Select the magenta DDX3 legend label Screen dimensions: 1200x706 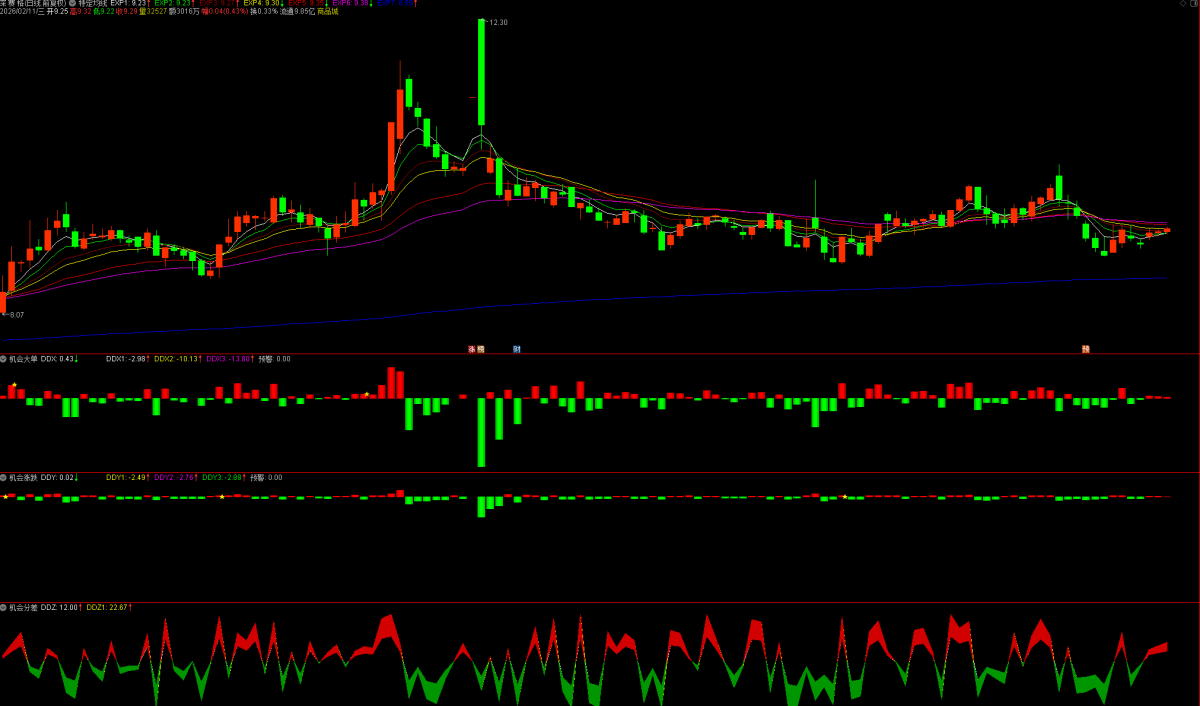pyautogui.click(x=229, y=358)
